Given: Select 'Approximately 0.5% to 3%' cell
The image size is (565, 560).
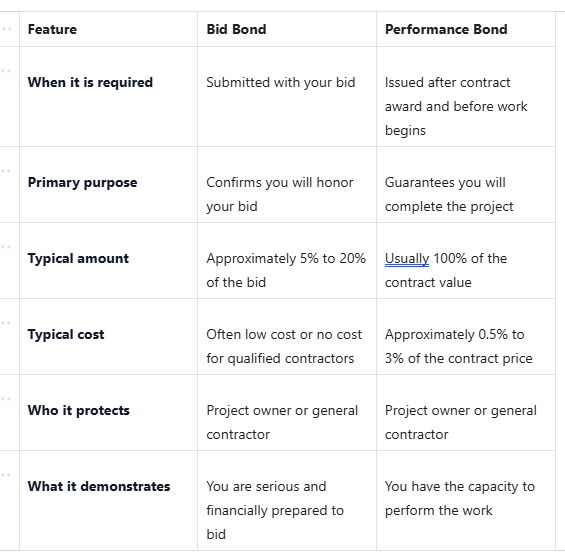Looking at the screenshot, I should click(466, 337).
